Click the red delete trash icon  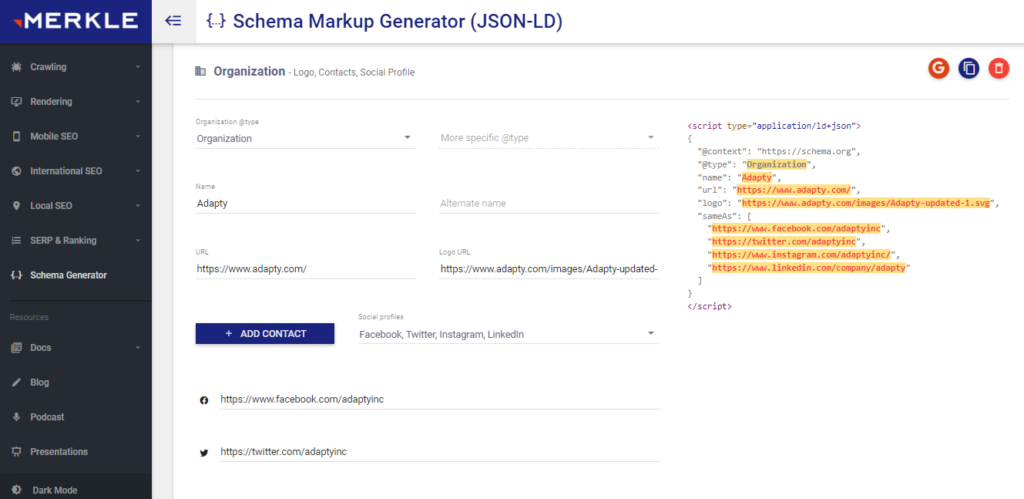tap(998, 68)
